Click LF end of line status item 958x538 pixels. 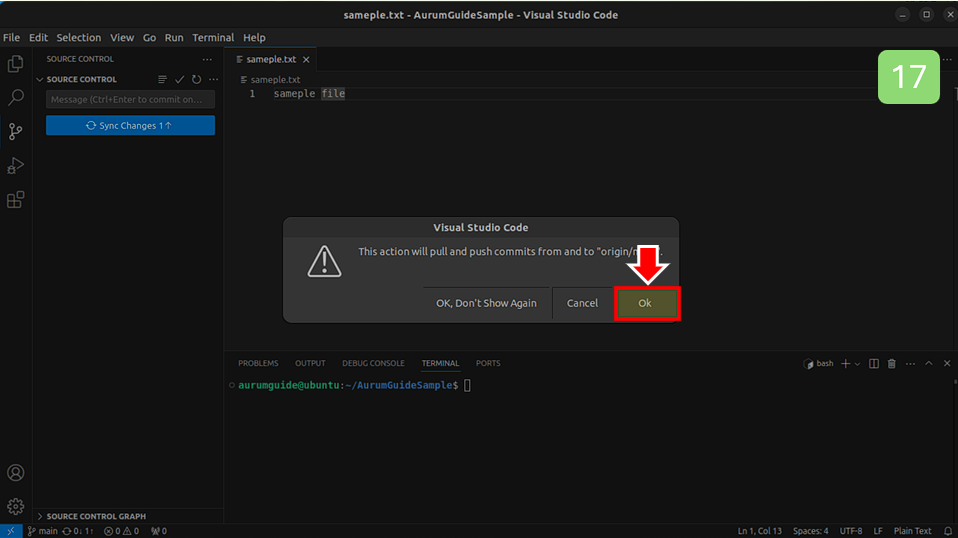pos(878,531)
